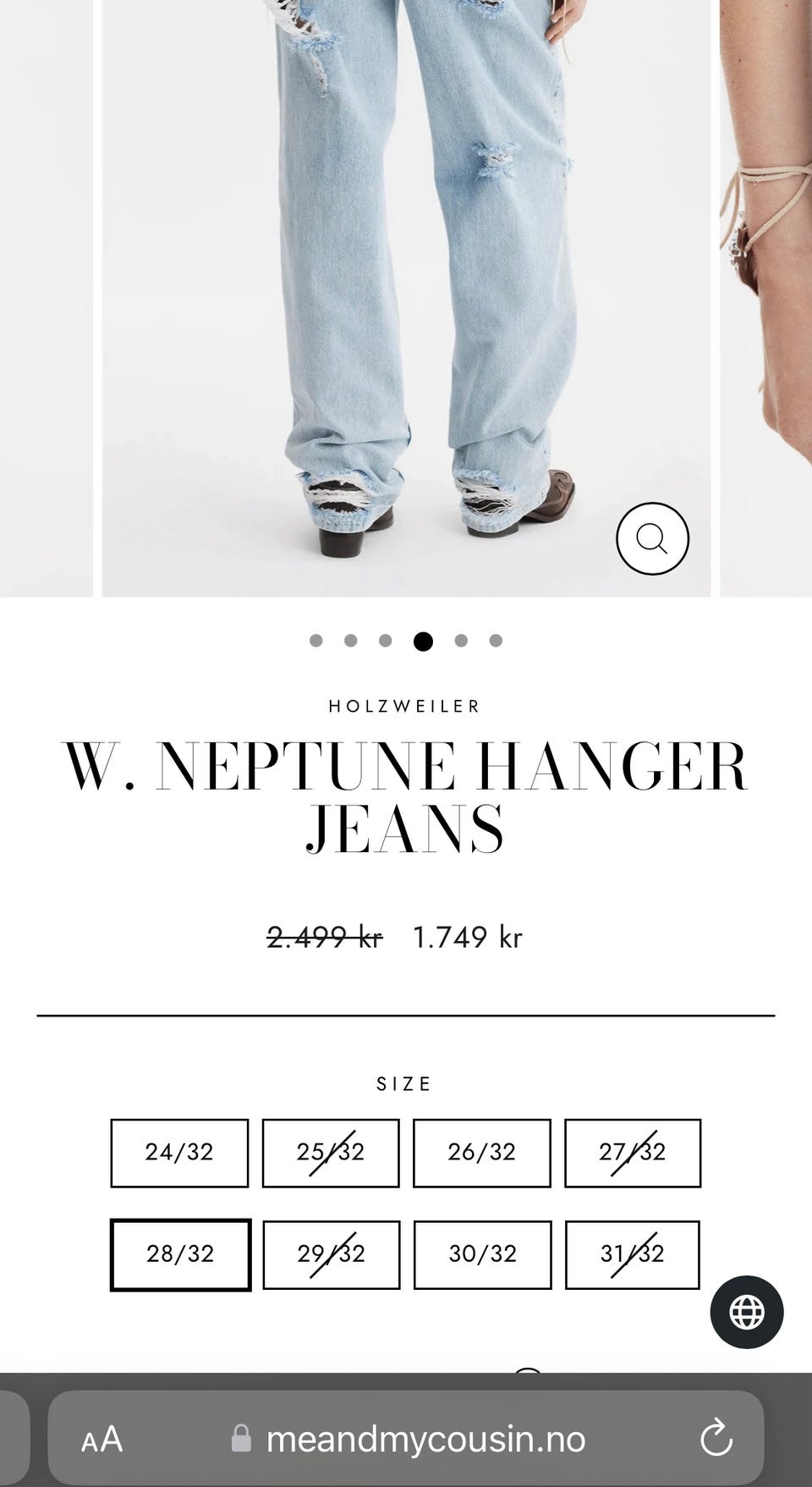Tap the Safari reload page icon
The image size is (812, 1487).
[x=716, y=1438]
